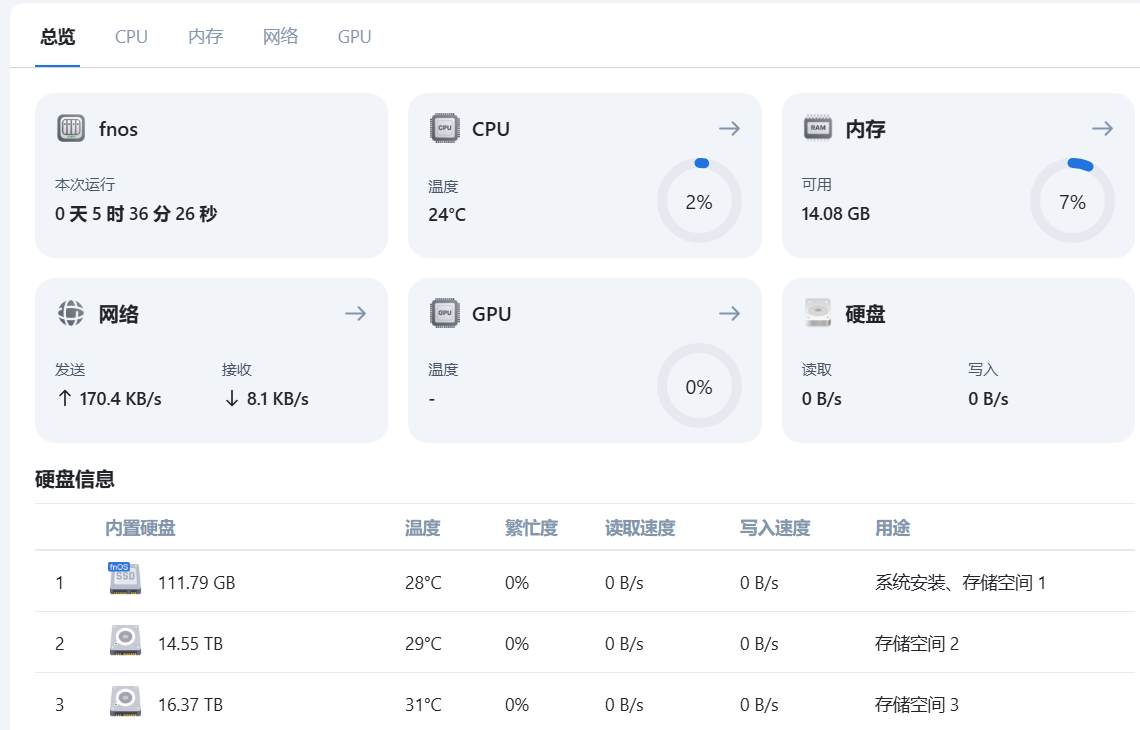Viewport: 1140px width, 730px height.
Task: Click the CPU chip icon
Action: pyautogui.click(x=443, y=128)
